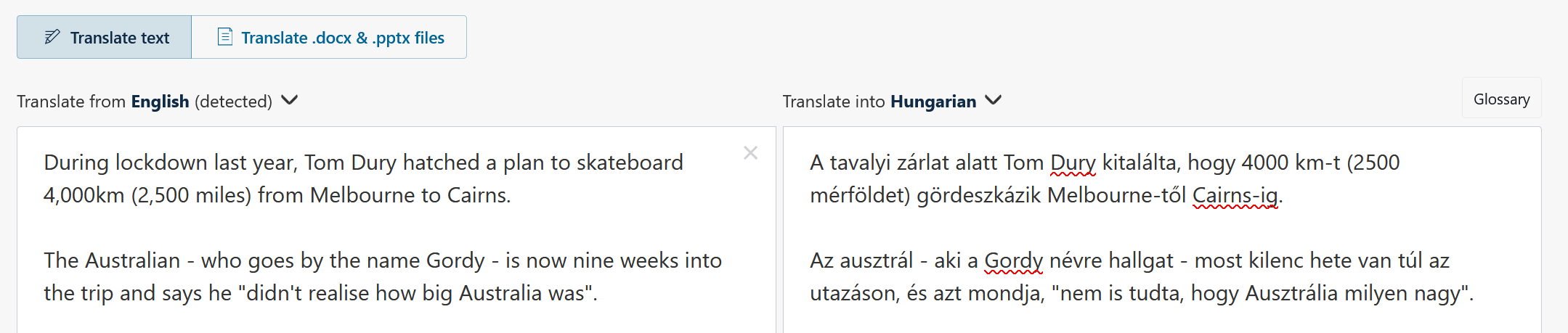Click the underlined word "Dury" in the translation
Screen dimensions: 1568x333
tap(1073, 163)
